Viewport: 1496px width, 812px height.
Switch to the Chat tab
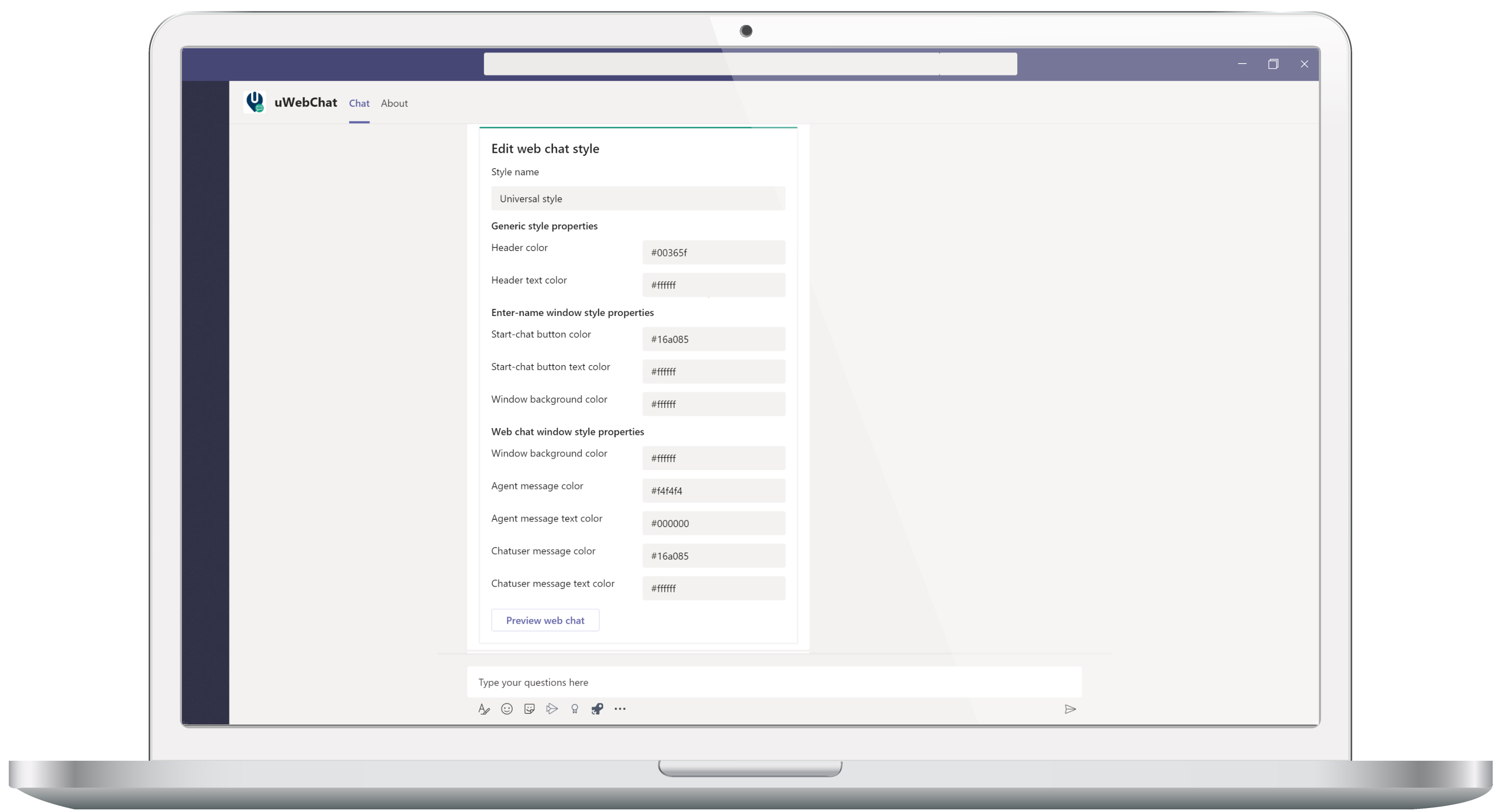coord(358,102)
